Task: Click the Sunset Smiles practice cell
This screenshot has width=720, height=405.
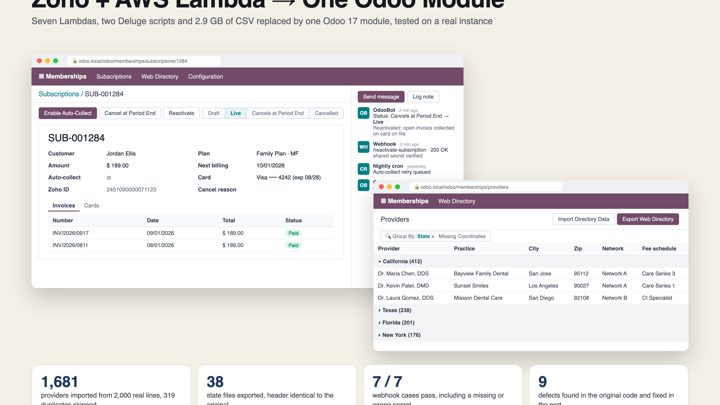Action: [471, 286]
